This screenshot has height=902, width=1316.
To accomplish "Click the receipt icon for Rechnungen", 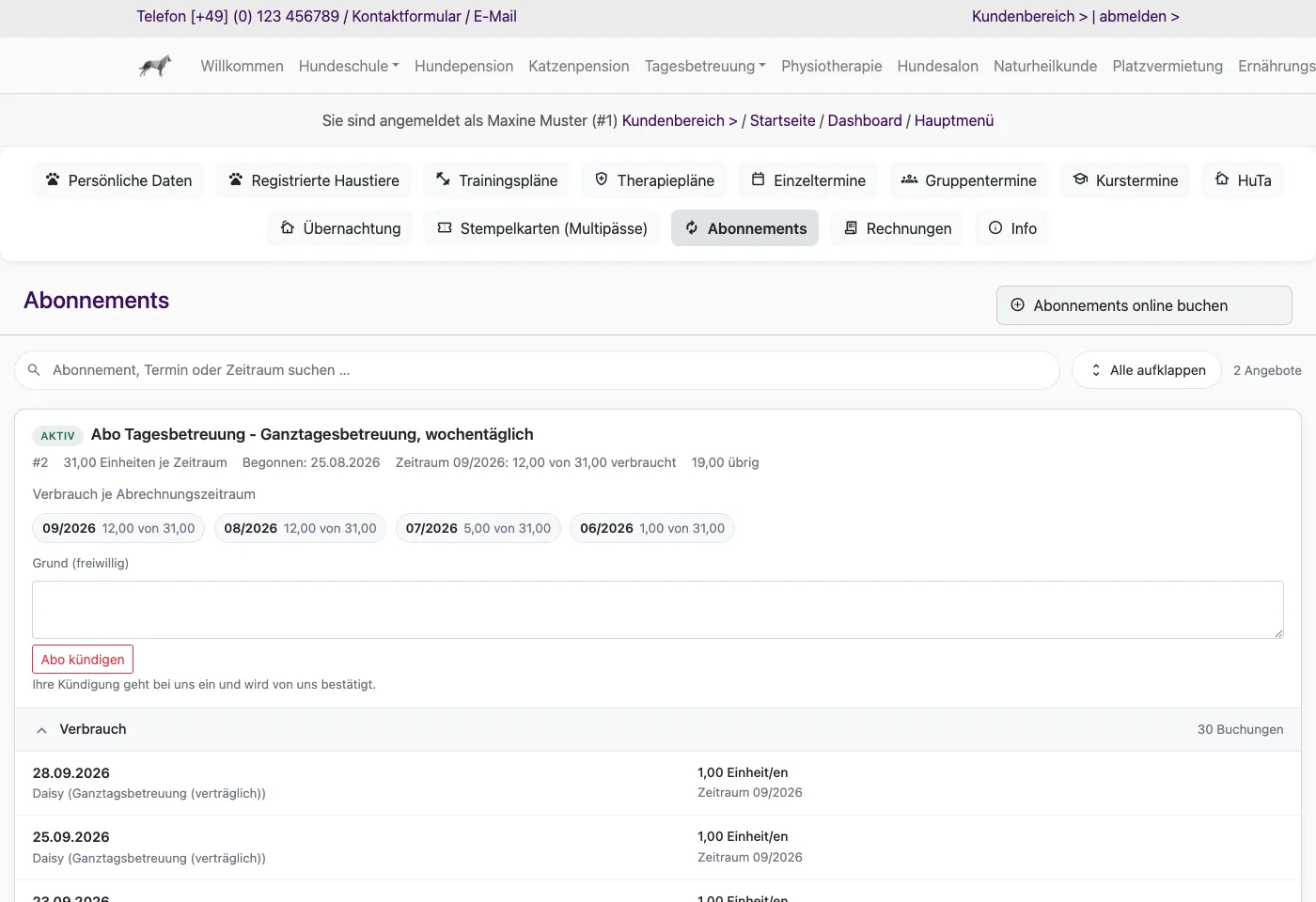I will (851, 227).
